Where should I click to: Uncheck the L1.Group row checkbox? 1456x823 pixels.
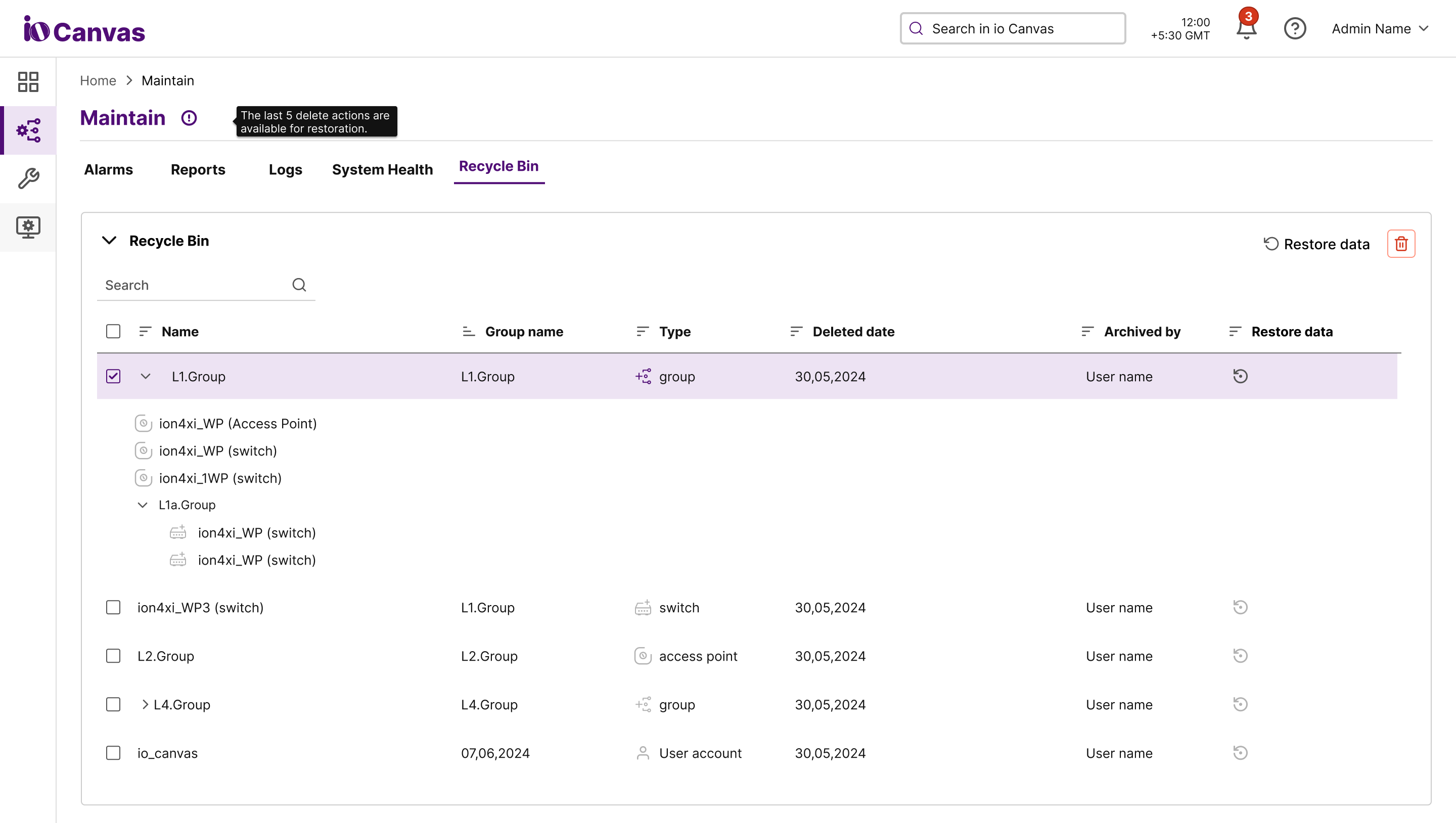pos(113,377)
